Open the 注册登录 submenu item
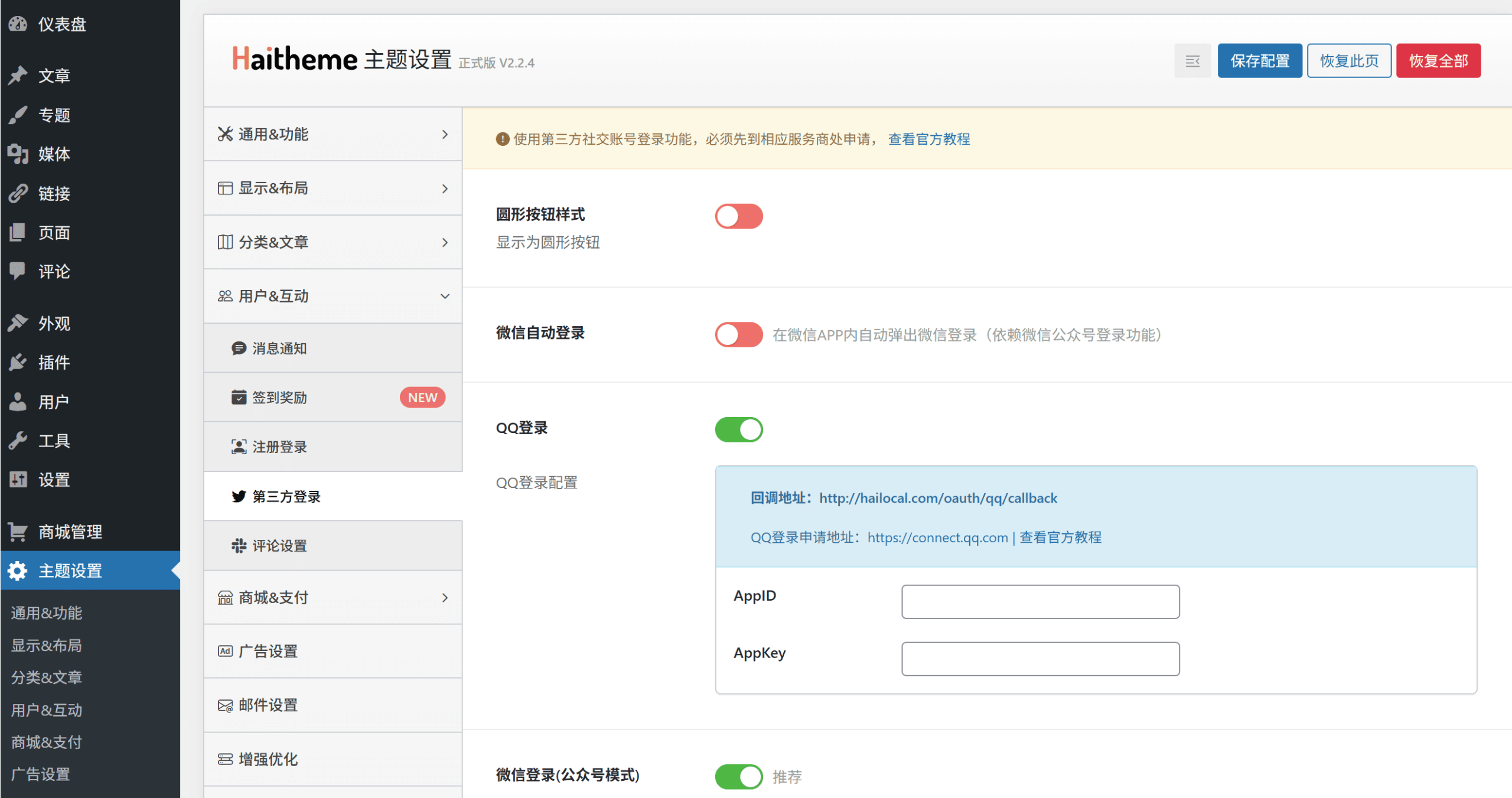 pyautogui.click(x=279, y=447)
